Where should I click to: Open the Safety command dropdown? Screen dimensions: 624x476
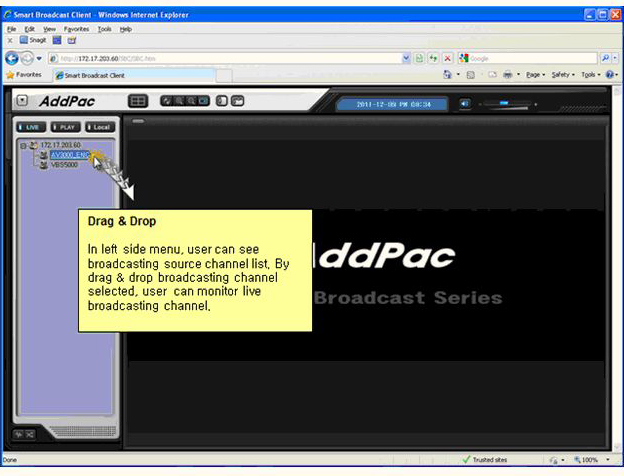click(x=563, y=74)
